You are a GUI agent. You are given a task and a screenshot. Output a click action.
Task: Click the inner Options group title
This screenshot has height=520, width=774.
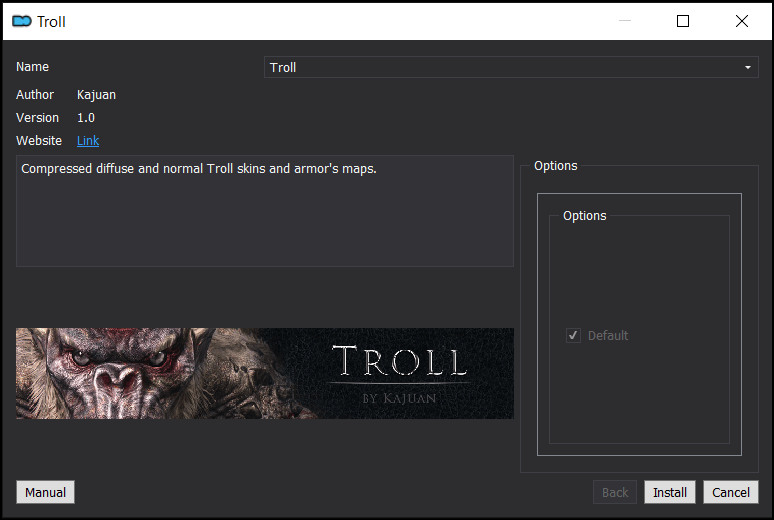coord(584,216)
